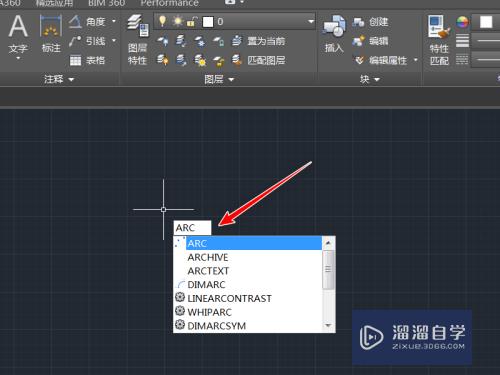Select WHIPARC system variable suggestion
Image resolution: width=500 pixels, height=375 pixels.
pos(248,312)
